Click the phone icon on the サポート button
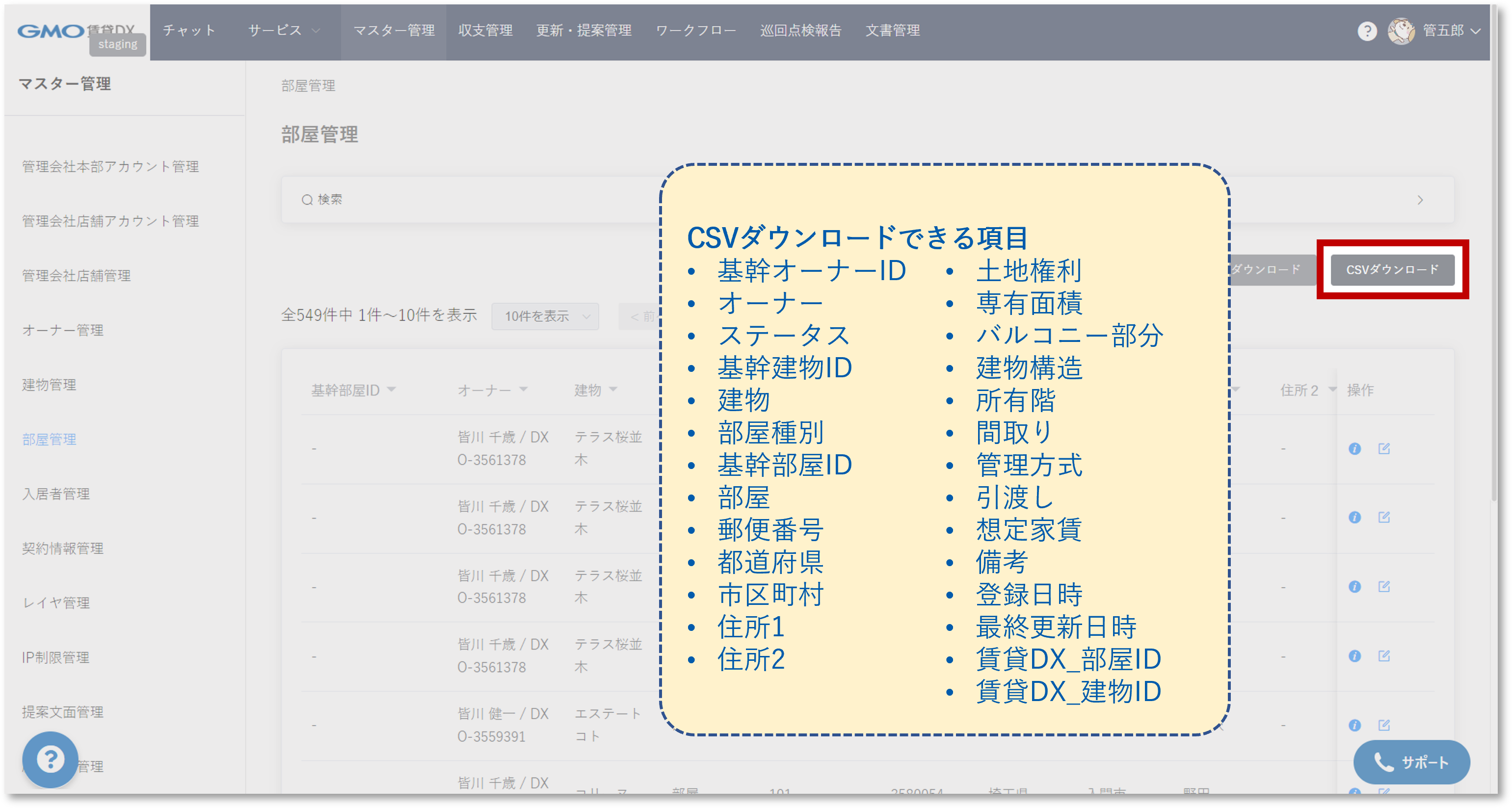Screen dimensions: 1512x808 [1383, 762]
